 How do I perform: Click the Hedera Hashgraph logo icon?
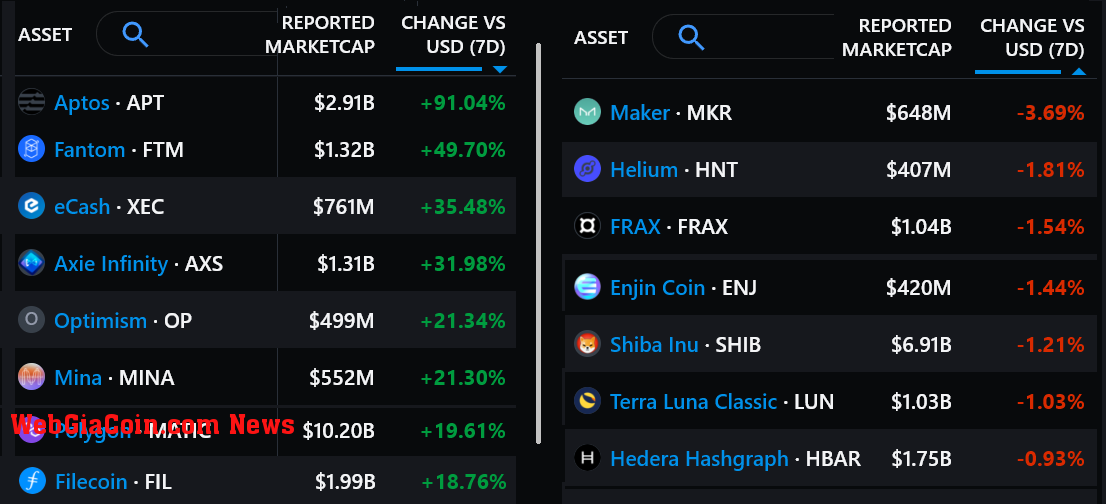(x=588, y=458)
